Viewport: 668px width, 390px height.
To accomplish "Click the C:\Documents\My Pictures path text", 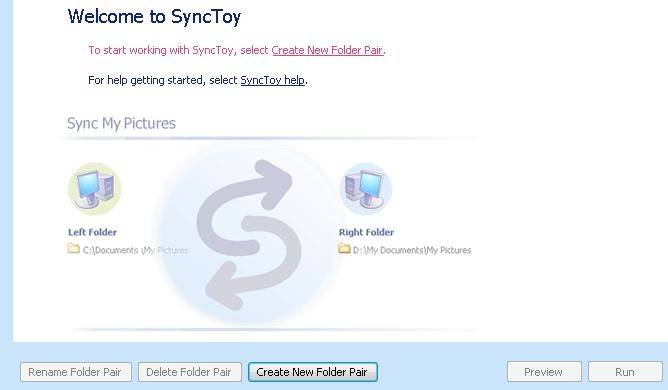I will (x=135, y=250).
